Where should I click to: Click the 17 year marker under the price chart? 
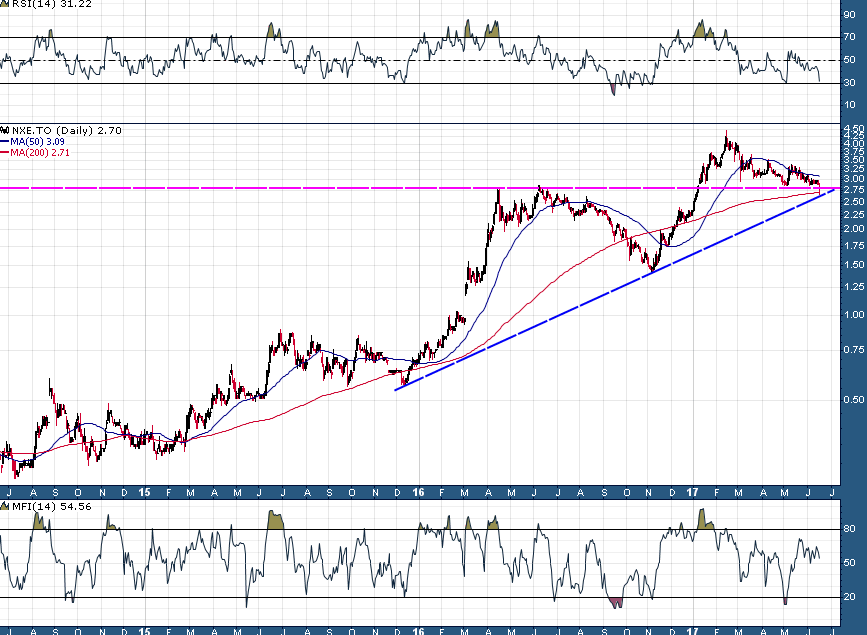692,492
